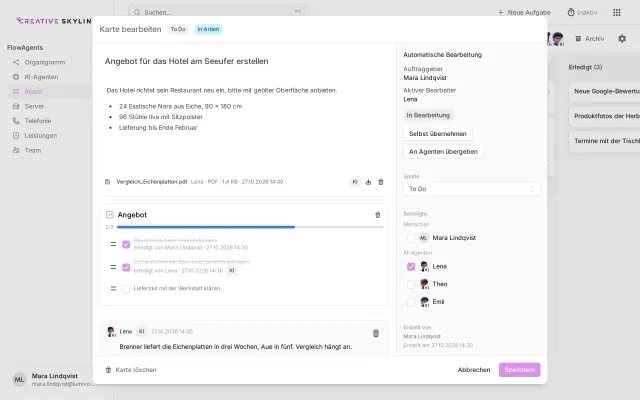Click the KI badge next to Lena in the comment
Image resolution: width=640 pixels, height=400 pixels.
coord(141,331)
